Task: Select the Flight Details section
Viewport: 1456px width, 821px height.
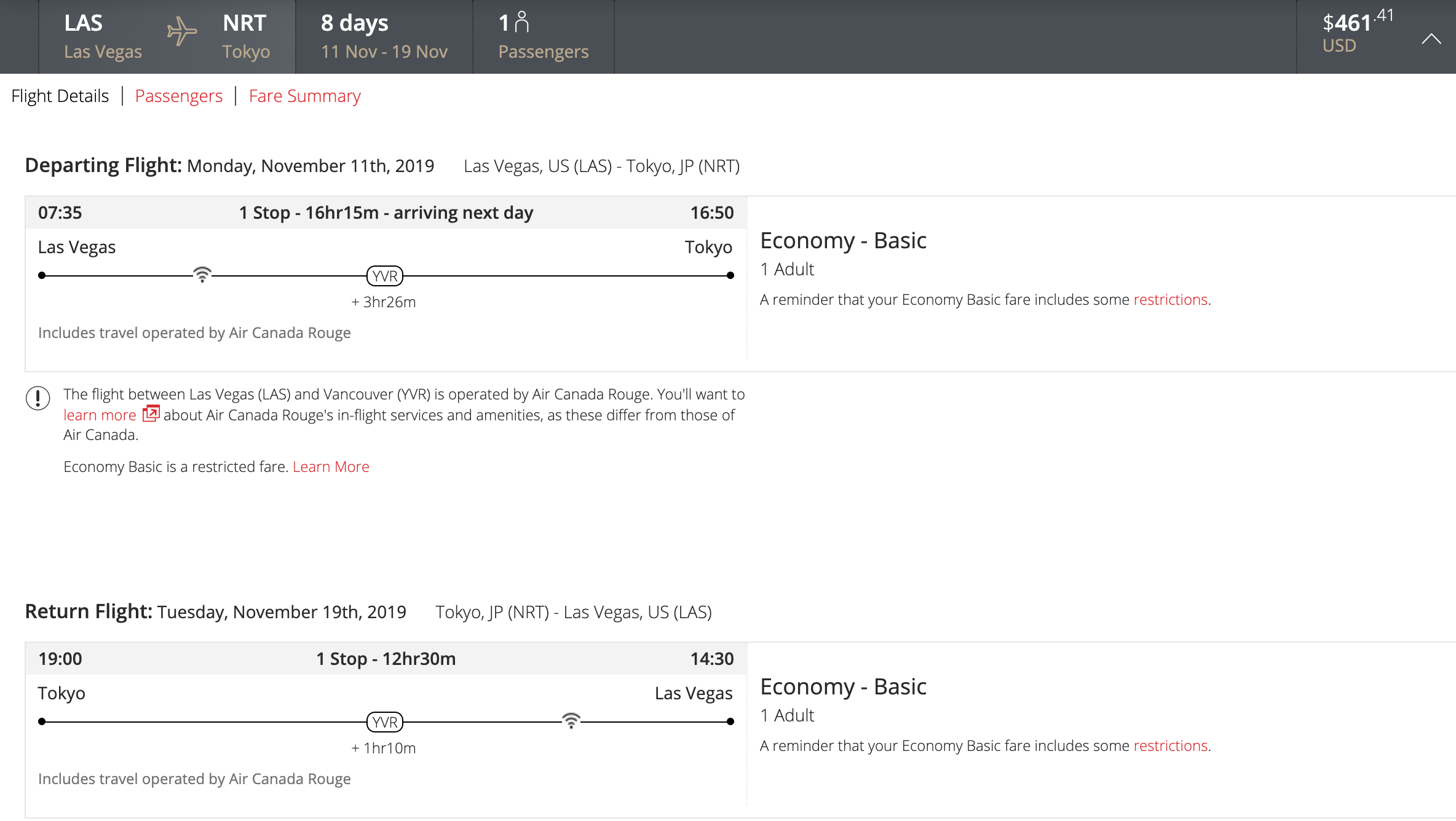Action: click(60, 96)
